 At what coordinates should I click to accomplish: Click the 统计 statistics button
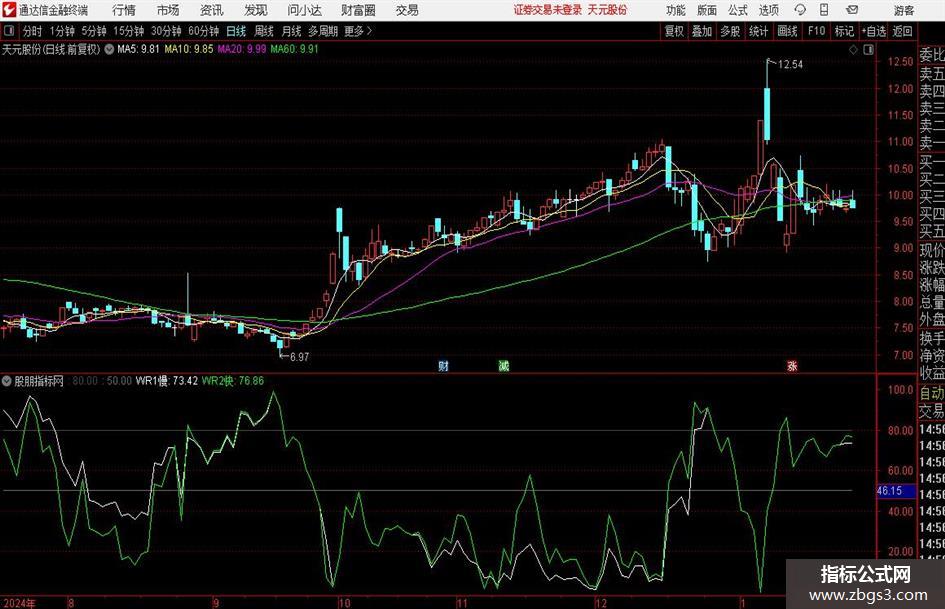click(x=758, y=31)
